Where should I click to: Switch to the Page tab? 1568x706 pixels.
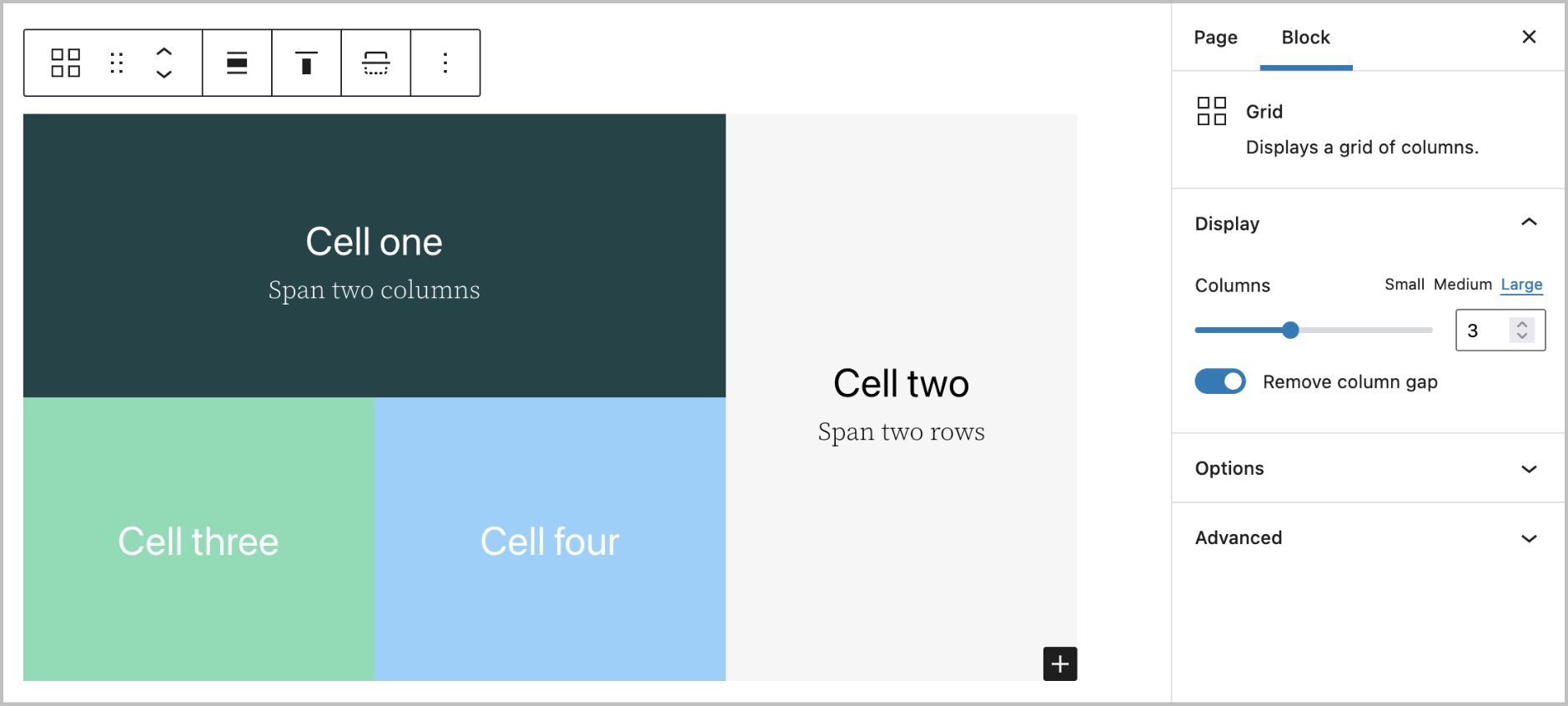coord(1215,38)
